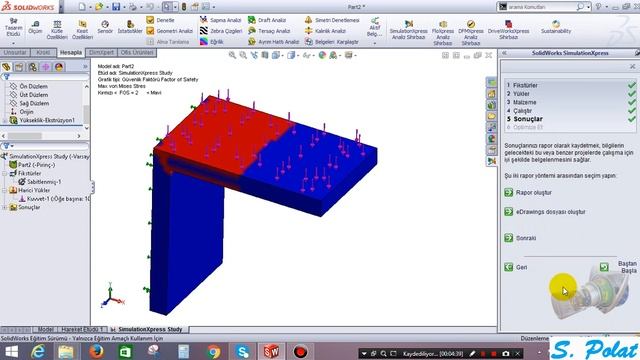Go to step 4 Çalıştır
The image size is (640, 360).
tap(522, 111)
